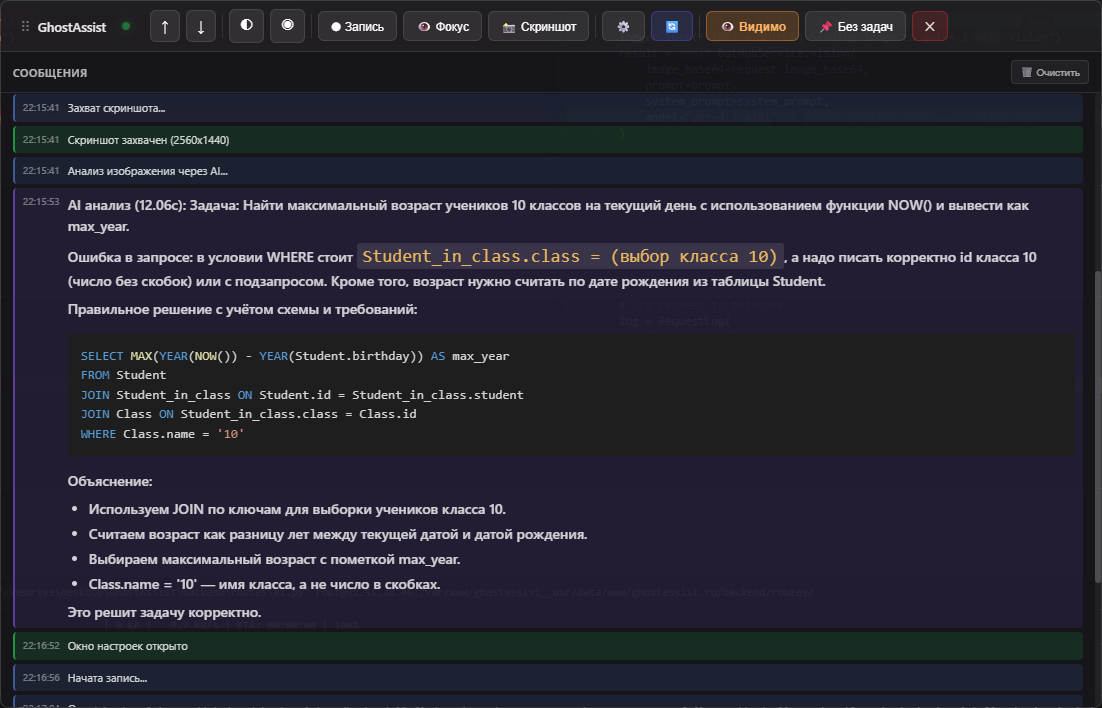Click the SQL code block
The image size is (1102, 708).
[x=570, y=395]
